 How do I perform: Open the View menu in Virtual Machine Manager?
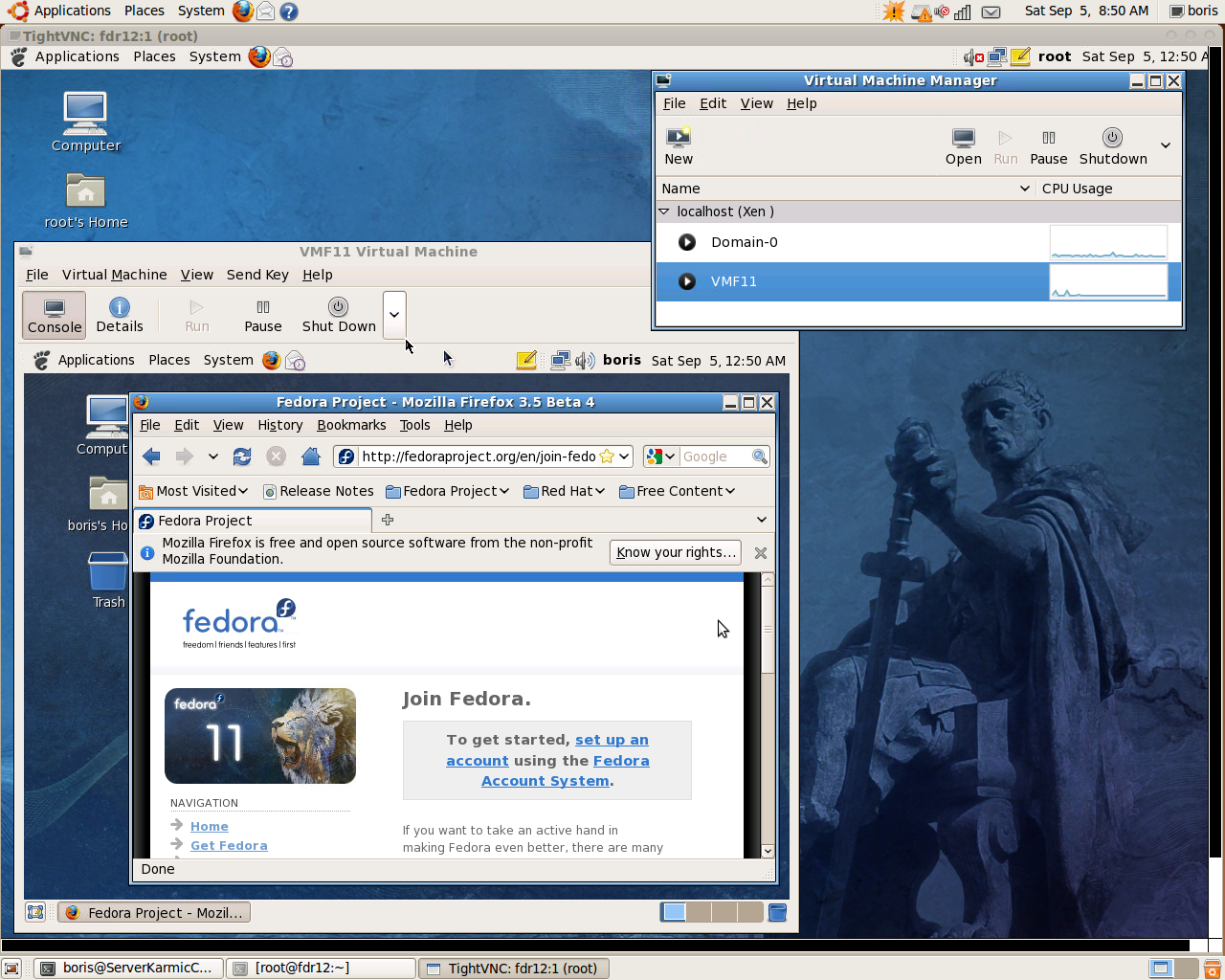(x=756, y=103)
